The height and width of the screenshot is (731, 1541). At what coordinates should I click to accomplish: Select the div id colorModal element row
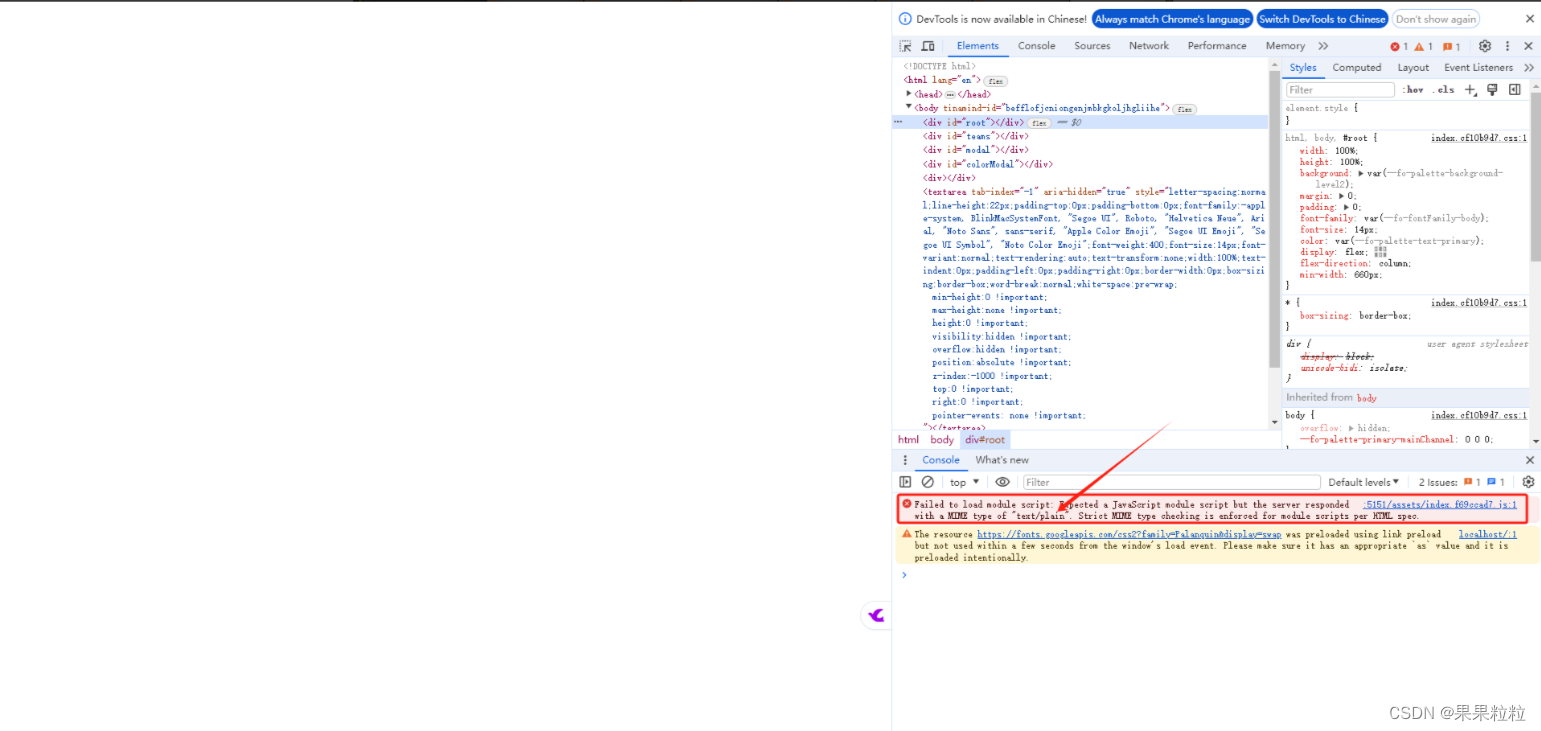pyautogui.click(x=1081, y=164)
